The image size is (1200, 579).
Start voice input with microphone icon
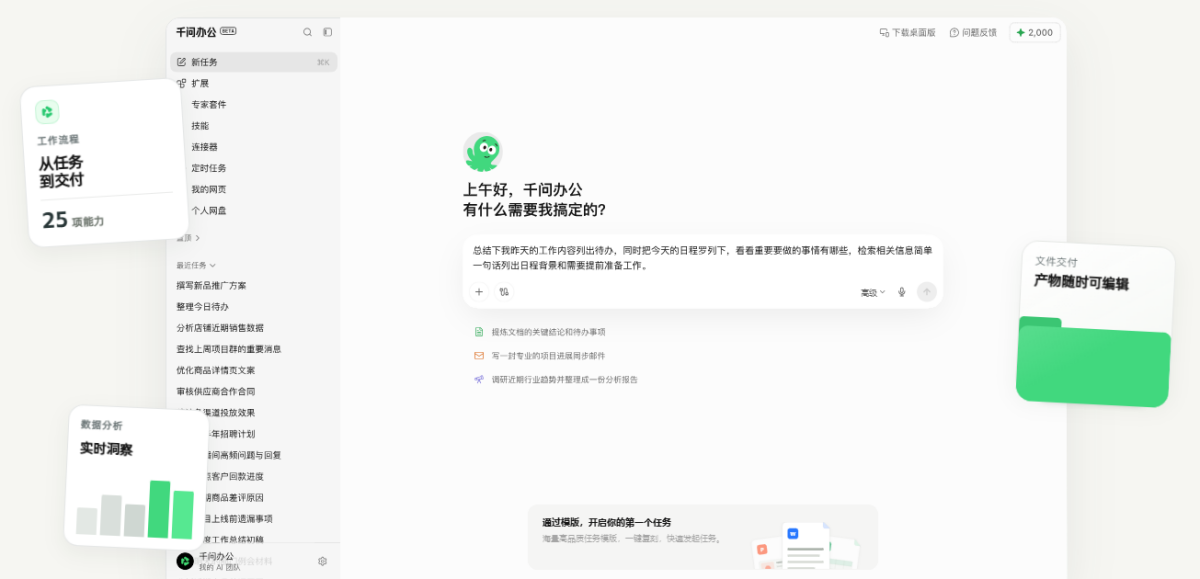pos(901,292)
